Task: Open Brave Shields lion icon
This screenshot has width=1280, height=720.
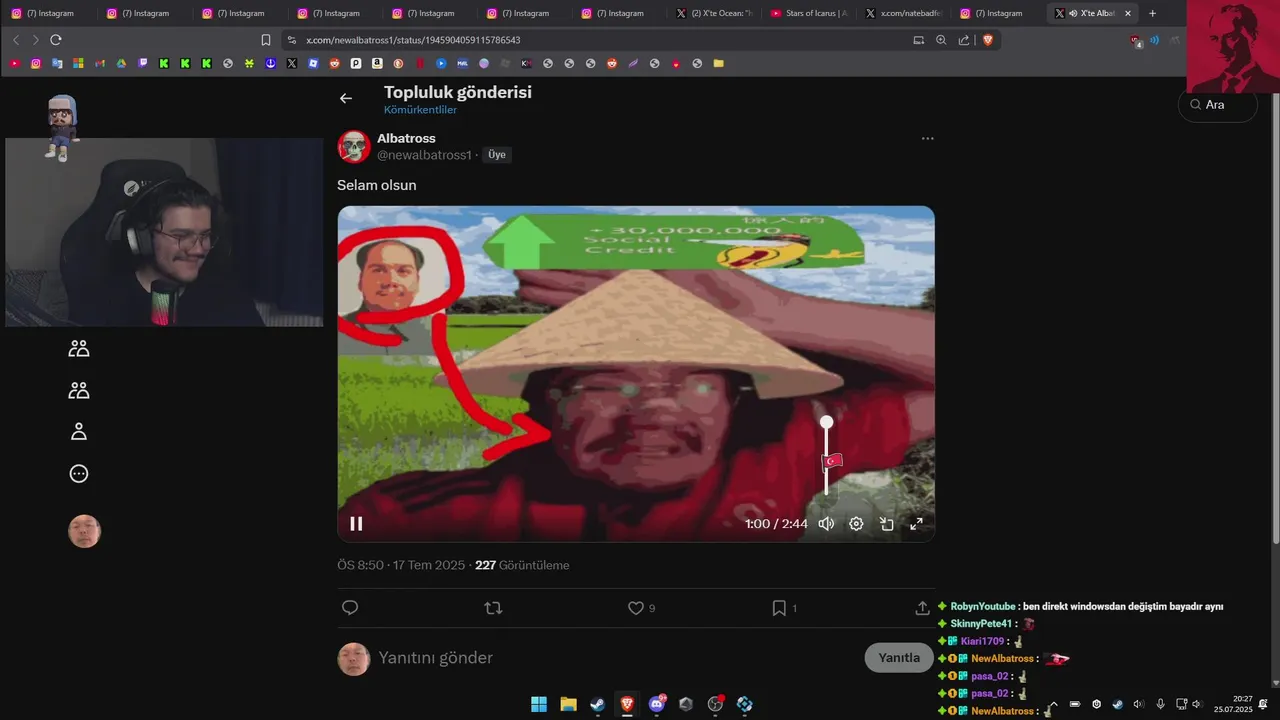Action: pyautogui.click(x=988, y=40)
